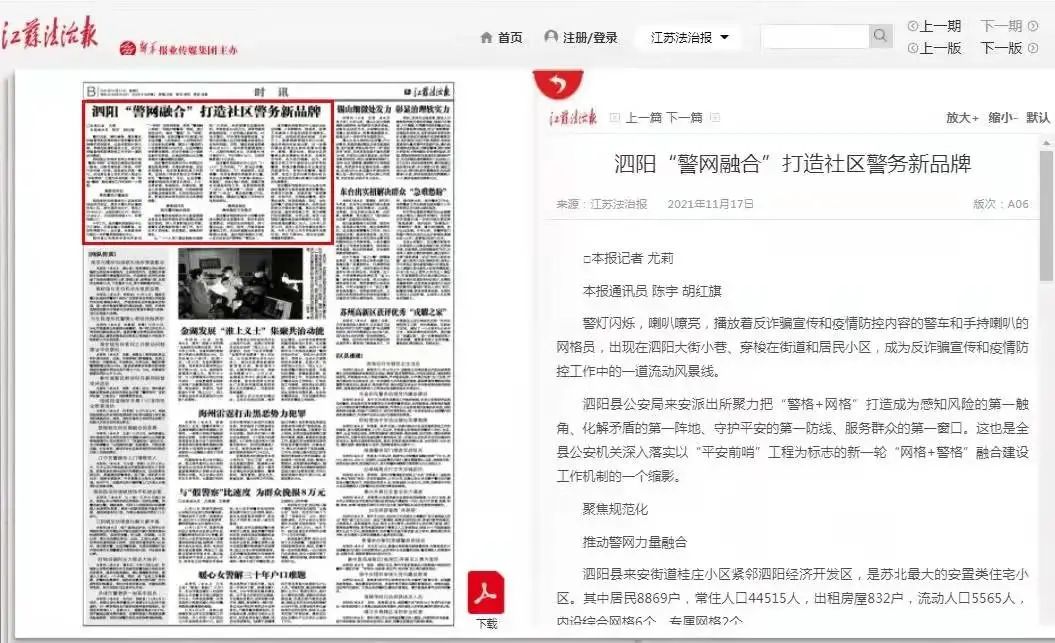Click the scrollbar up arrow
1055x643 pixels.
click(x=1046, y=143)
